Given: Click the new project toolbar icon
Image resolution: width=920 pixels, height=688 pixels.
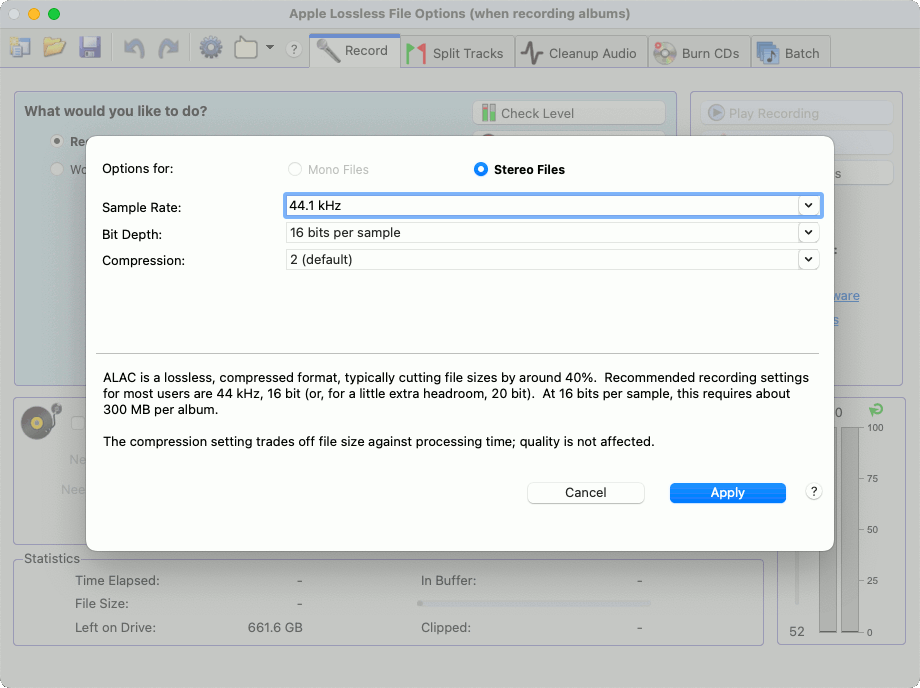Looking at the screenshot, I should pyautogui.click(x=21, y=48).
